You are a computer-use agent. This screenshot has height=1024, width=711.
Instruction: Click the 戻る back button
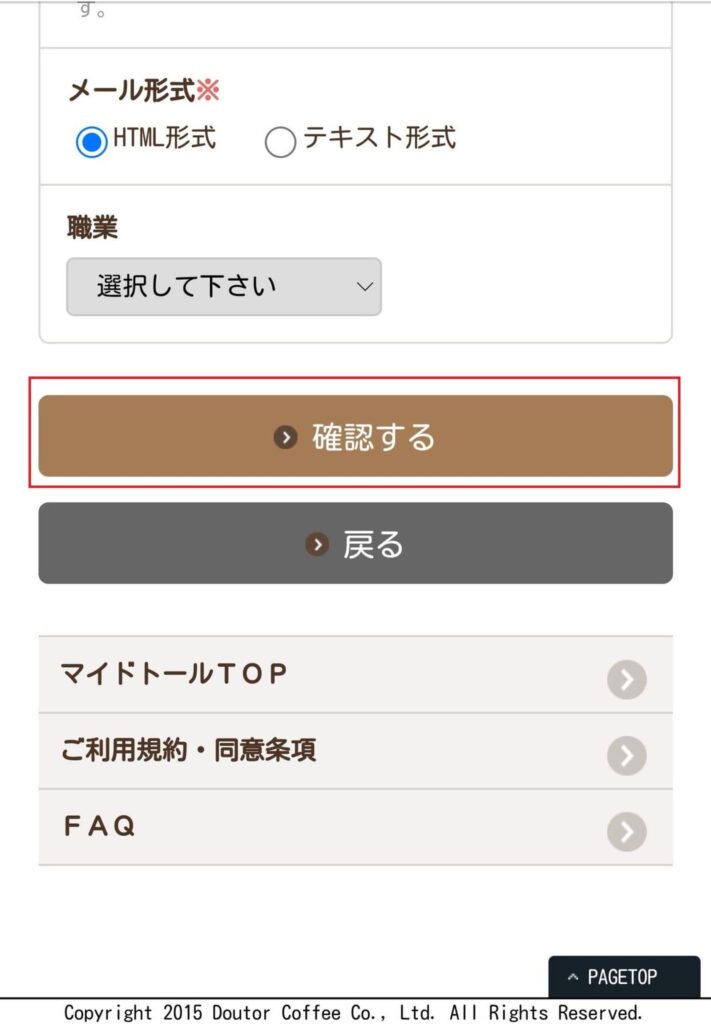pyautogui.click(x=356, y=543)
